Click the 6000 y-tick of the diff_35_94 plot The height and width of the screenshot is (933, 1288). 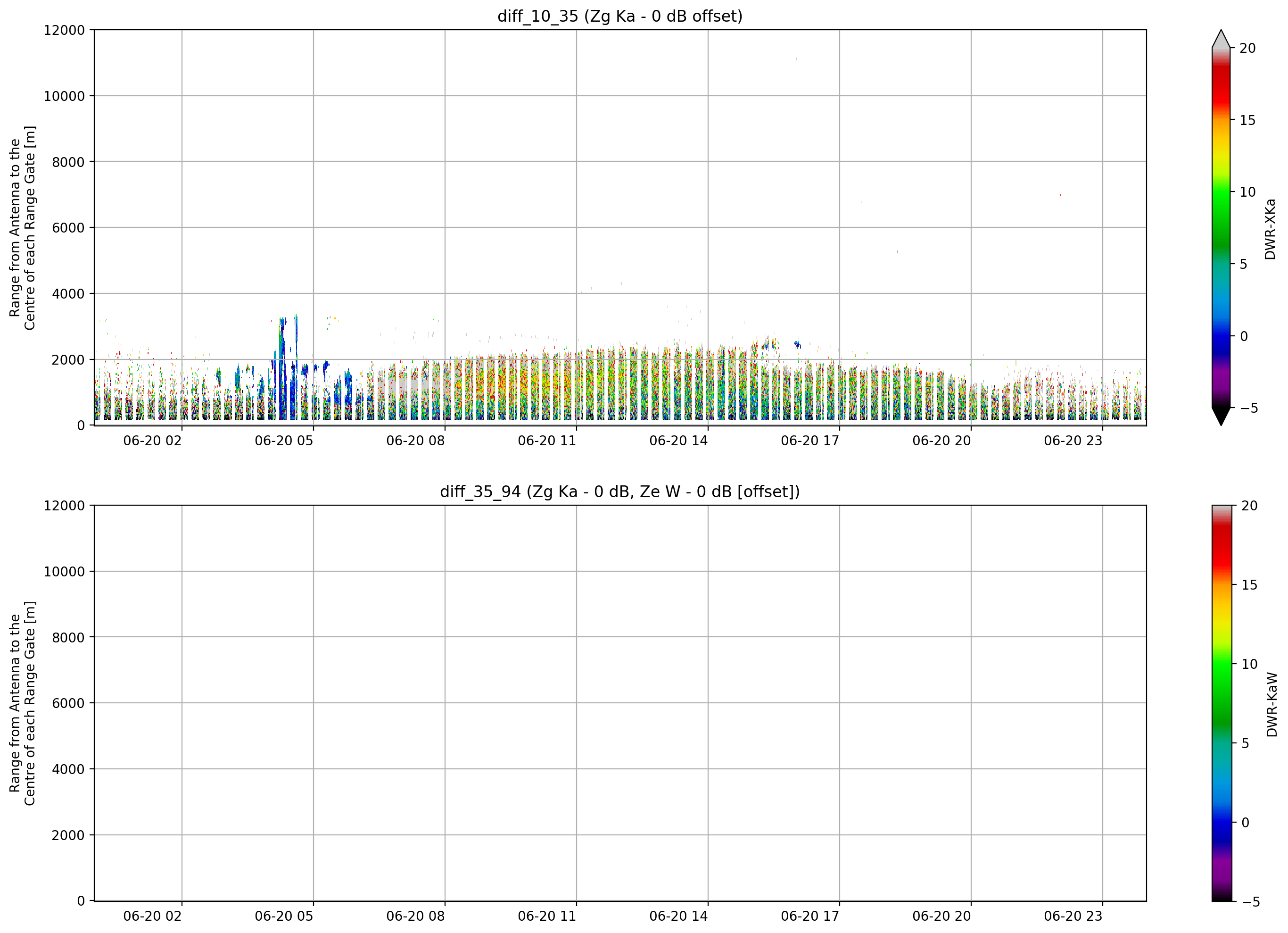click(x=68, y=703)
